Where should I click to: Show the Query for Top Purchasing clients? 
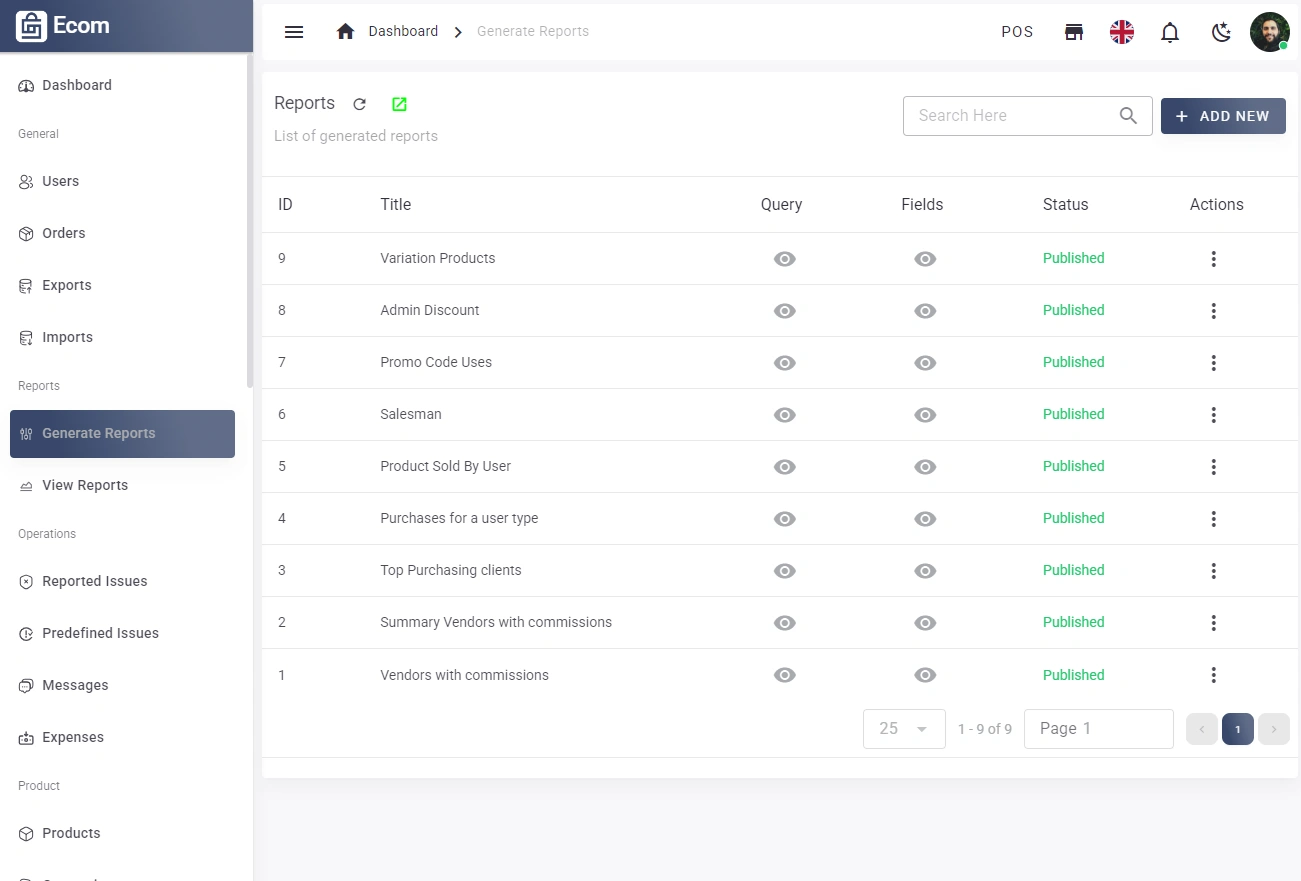click(x=784, y=570)
